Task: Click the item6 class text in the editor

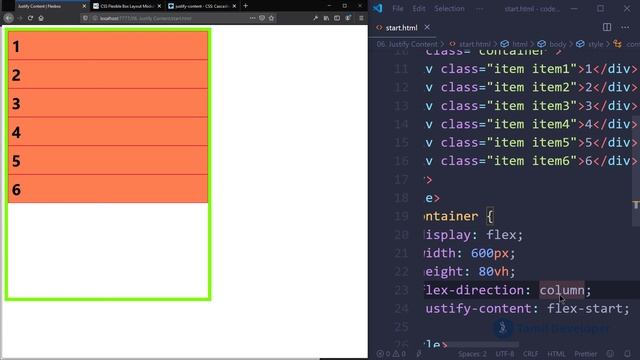Action: tap(551, 161)
